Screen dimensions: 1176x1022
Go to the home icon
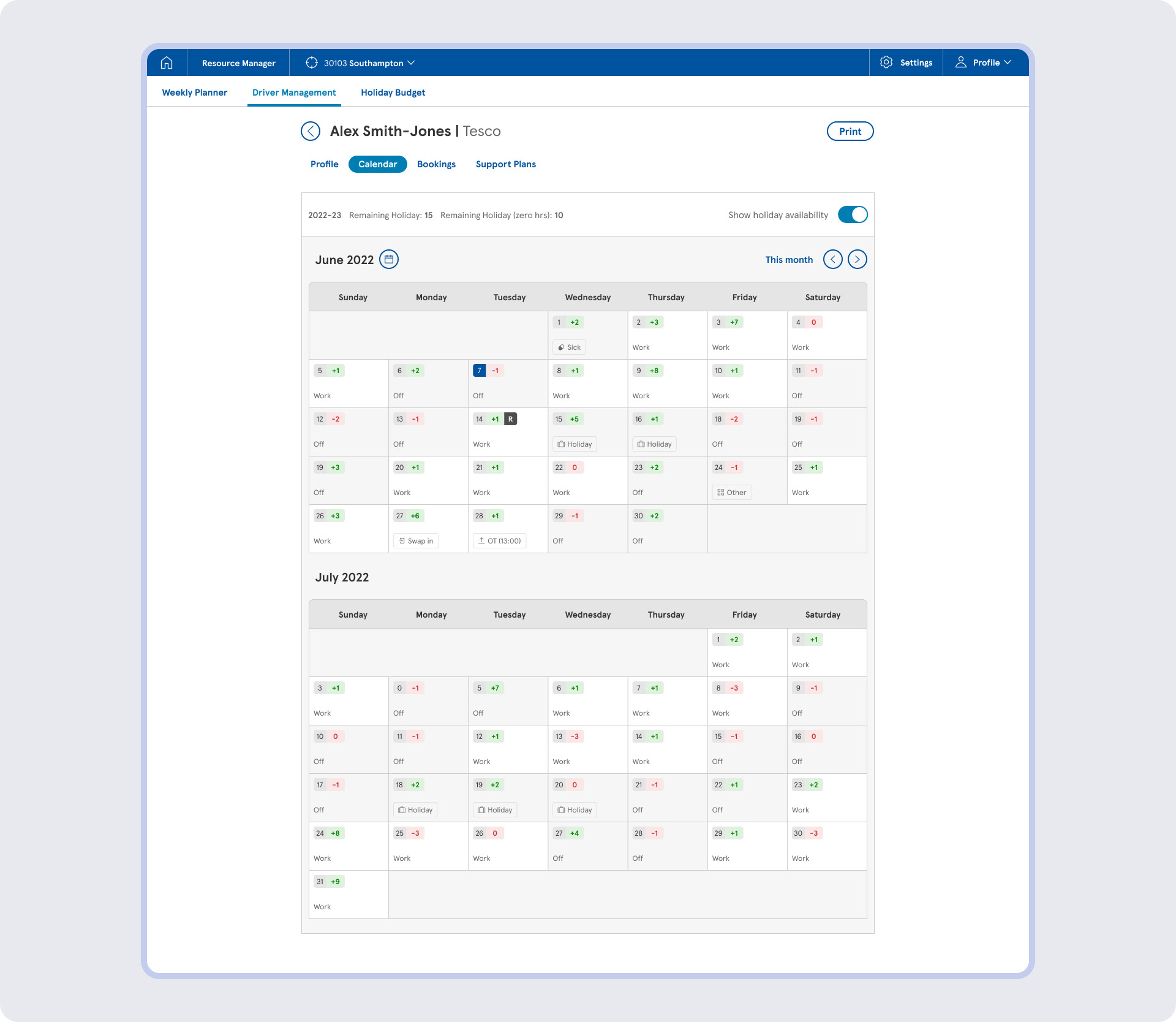click(167, 62)
